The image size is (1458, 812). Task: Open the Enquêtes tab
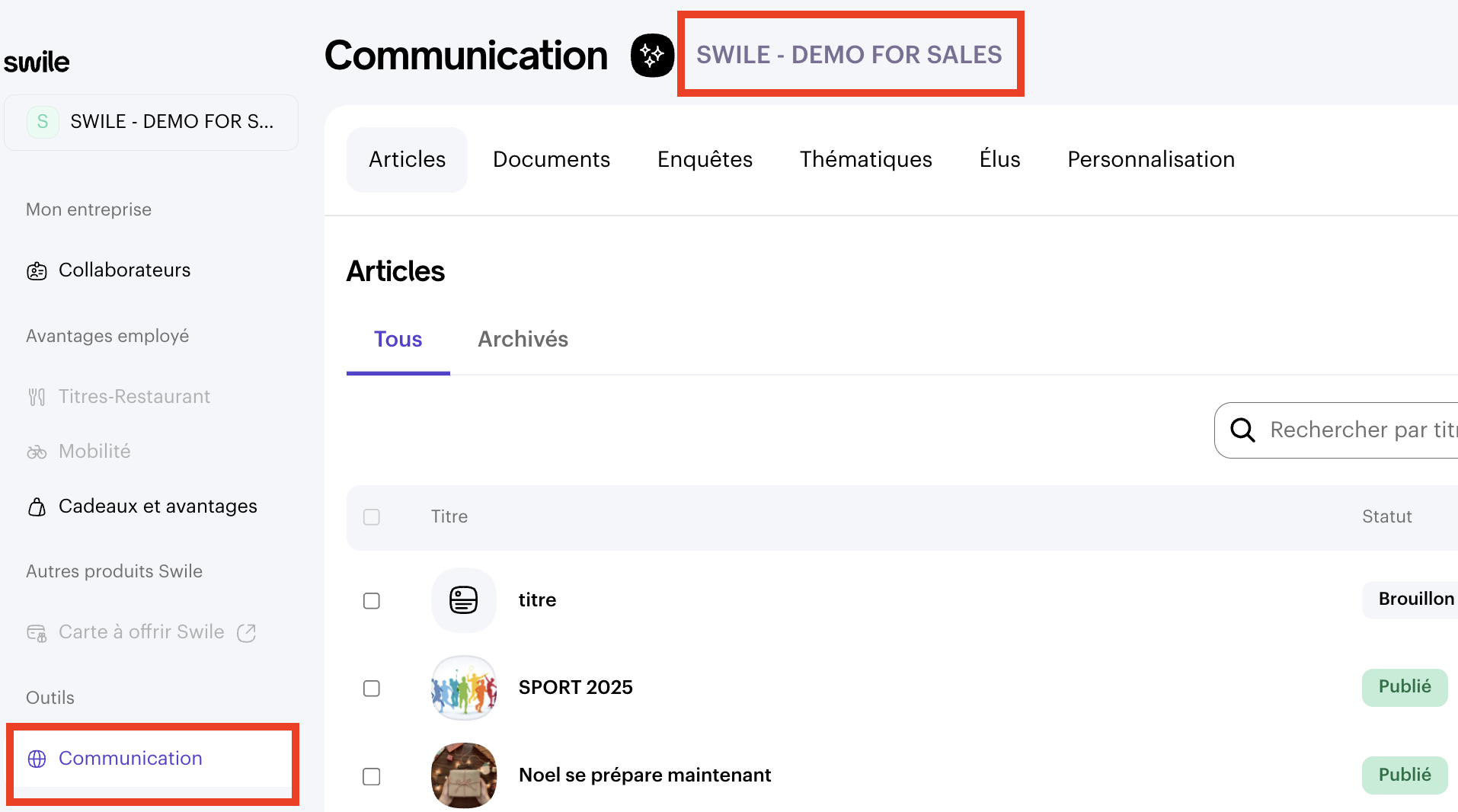pyautogui.click(x=705, y=159)
